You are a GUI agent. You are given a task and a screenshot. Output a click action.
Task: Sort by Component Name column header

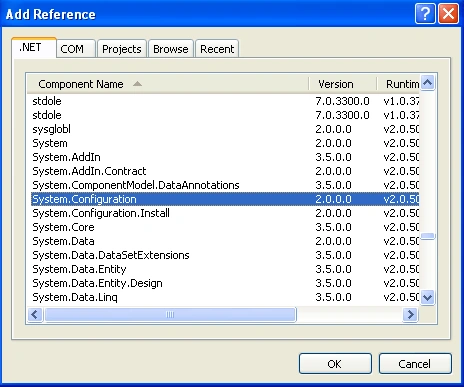point(168,84)
